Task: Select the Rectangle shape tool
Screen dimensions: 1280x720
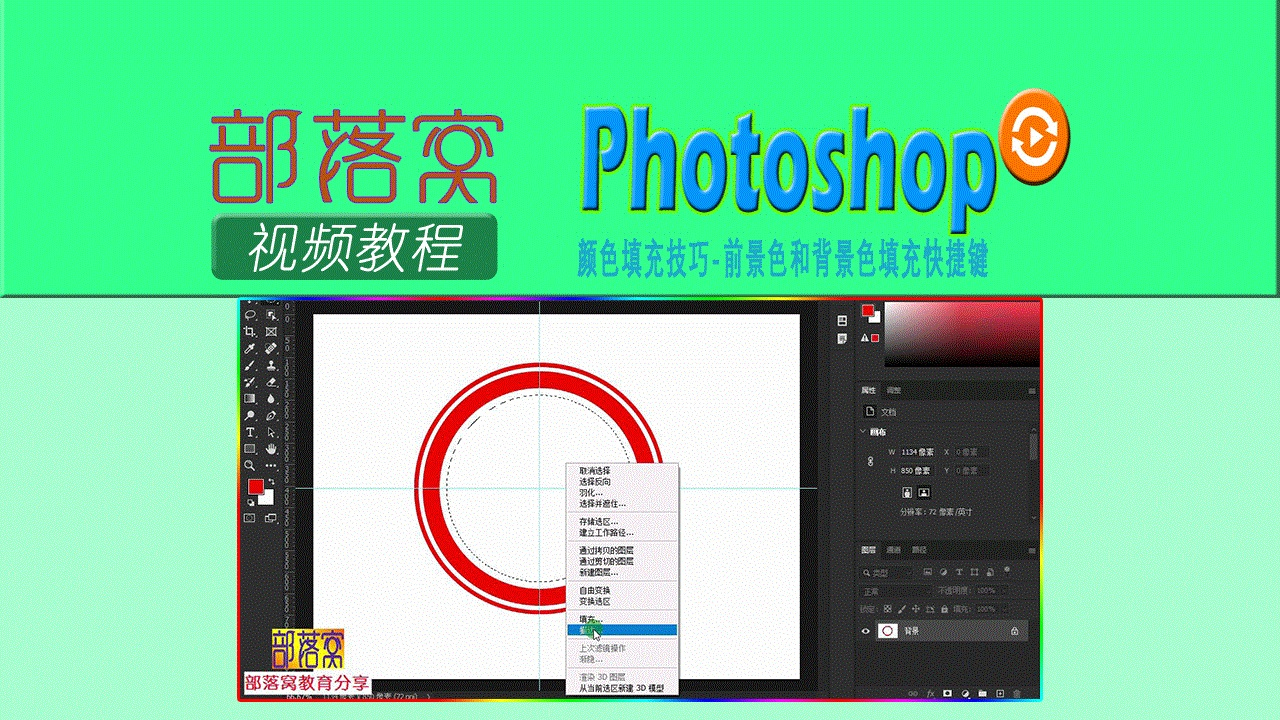Action: coord(250,448)
